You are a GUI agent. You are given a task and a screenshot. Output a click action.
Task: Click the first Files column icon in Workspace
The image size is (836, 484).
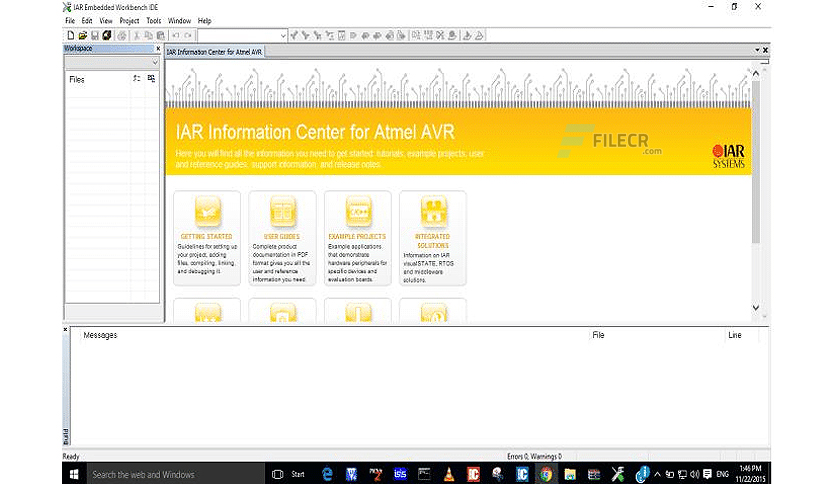(136, 78)
